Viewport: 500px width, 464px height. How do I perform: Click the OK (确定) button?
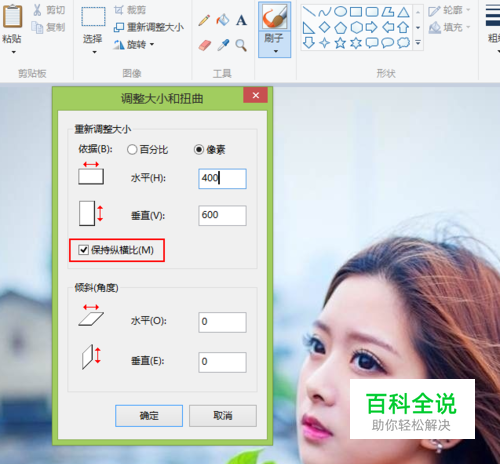click(x=149, y=416)
